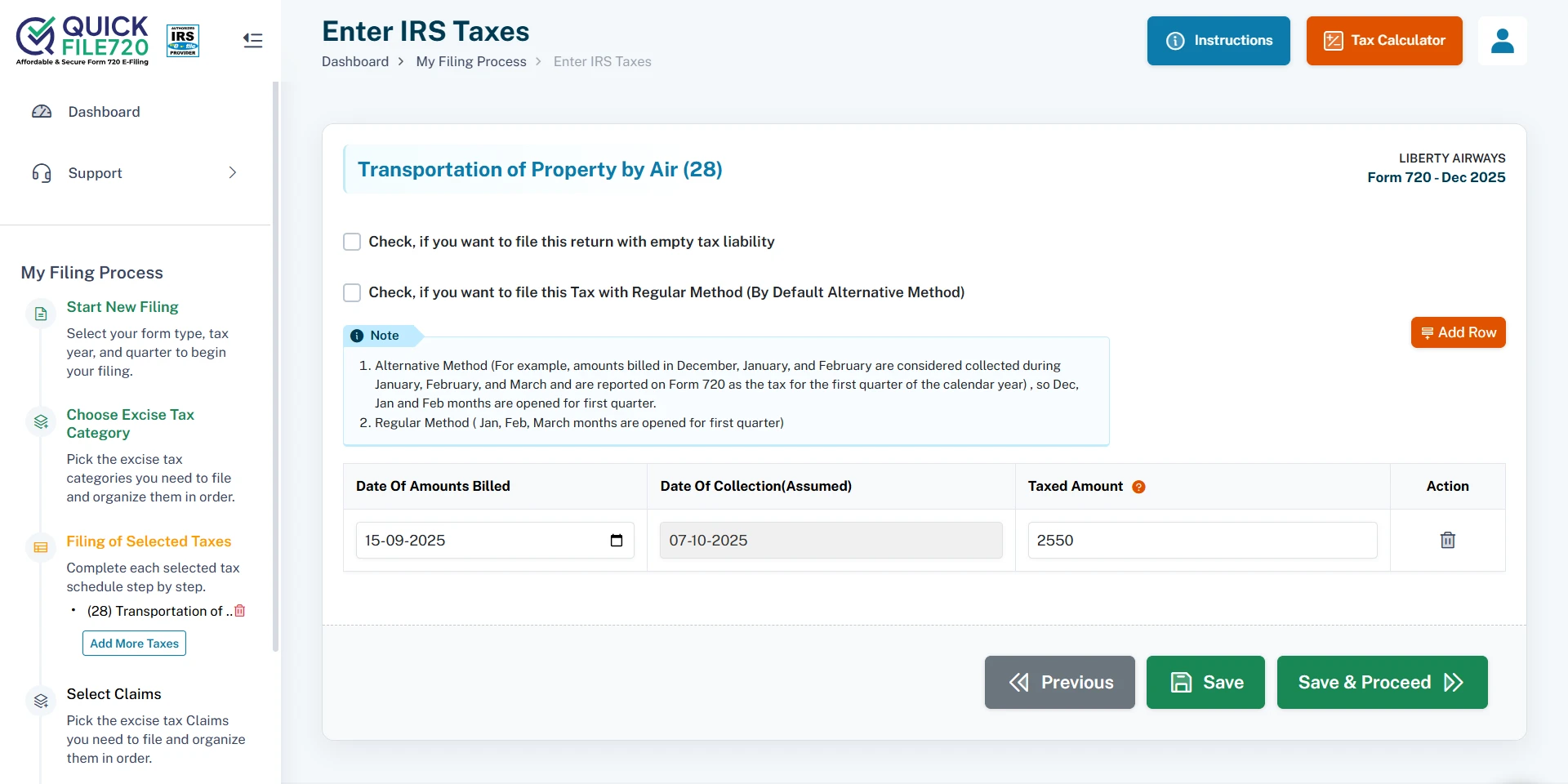
Task: Click the Support headset icon
Action: click(42, 172)
